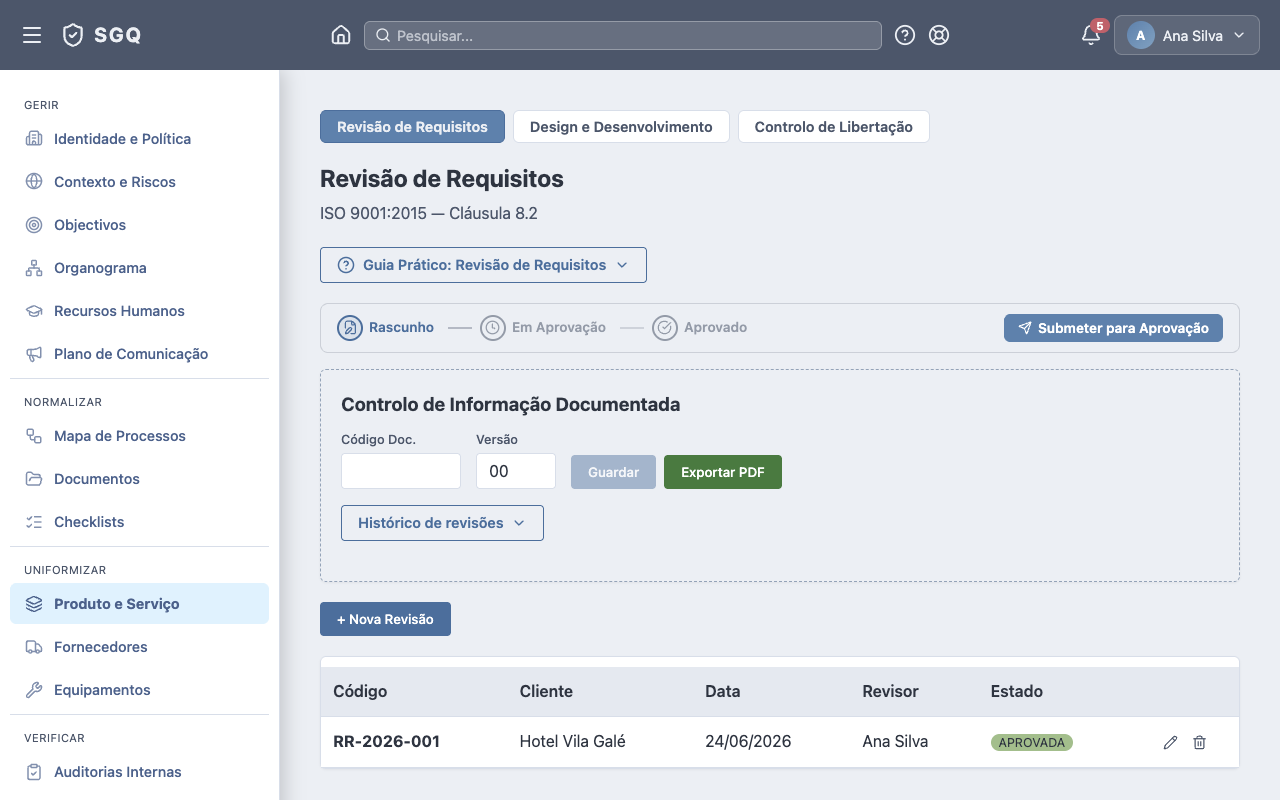Open Mapa de Processos in sidebar
The height and width of the screenshot is (800, 1280).
(139, 436)
